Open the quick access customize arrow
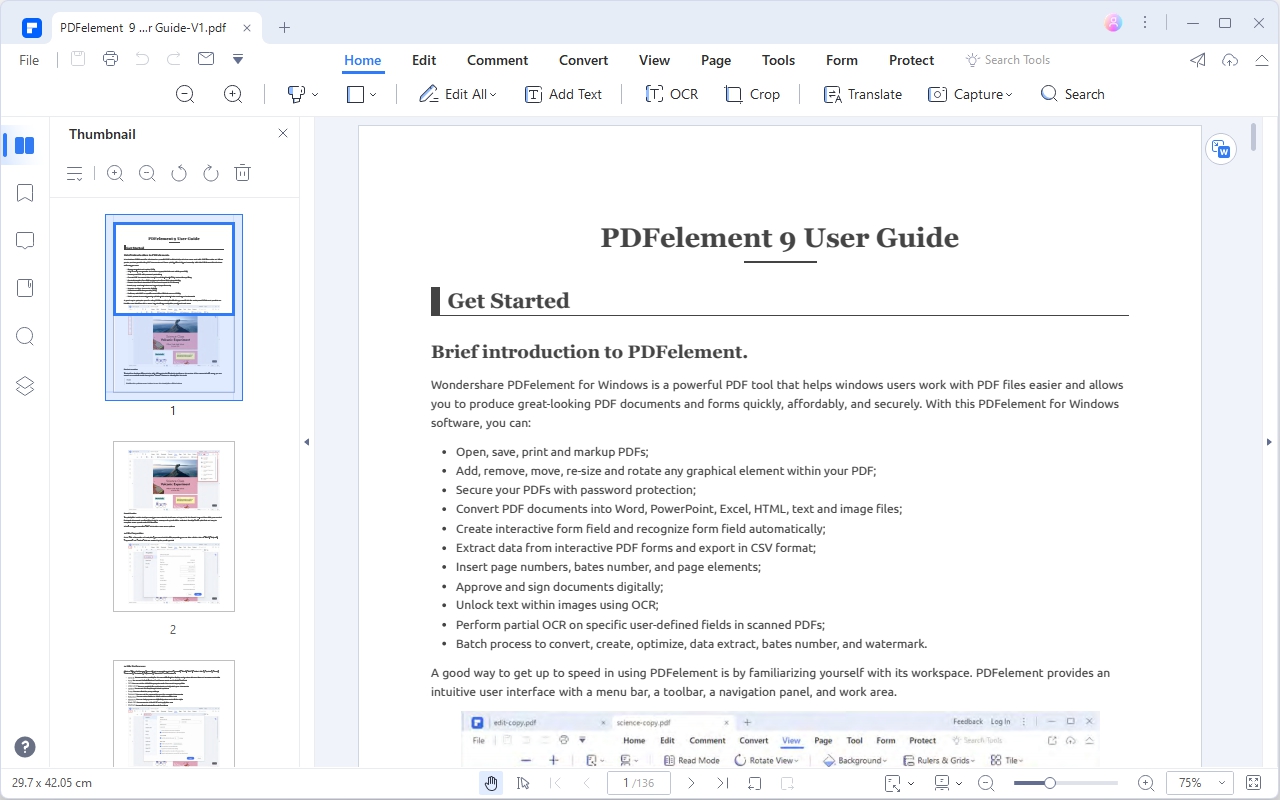Viewport: 1280px width, 800px height. pos(238,59)
